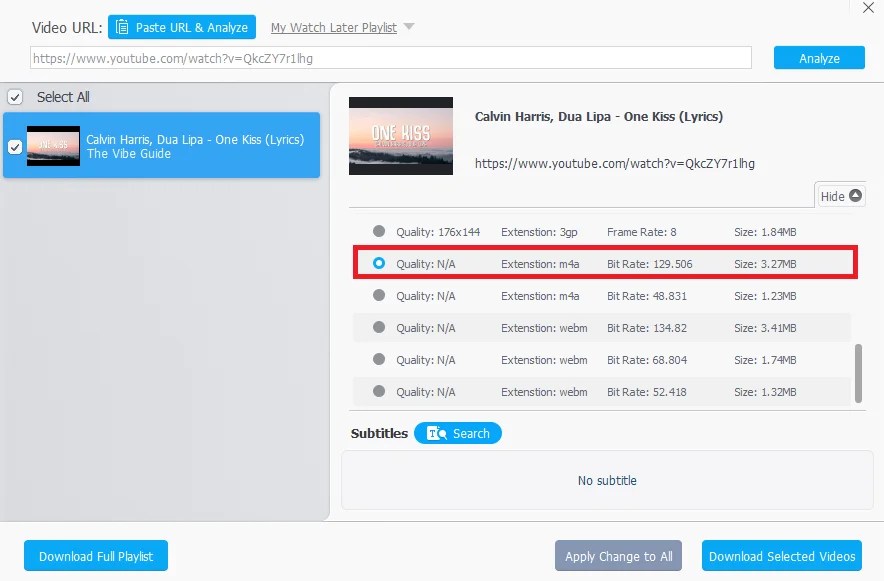
Task: Apply Change to All videos
Action: pyautogui.click(x=618, y=555)
